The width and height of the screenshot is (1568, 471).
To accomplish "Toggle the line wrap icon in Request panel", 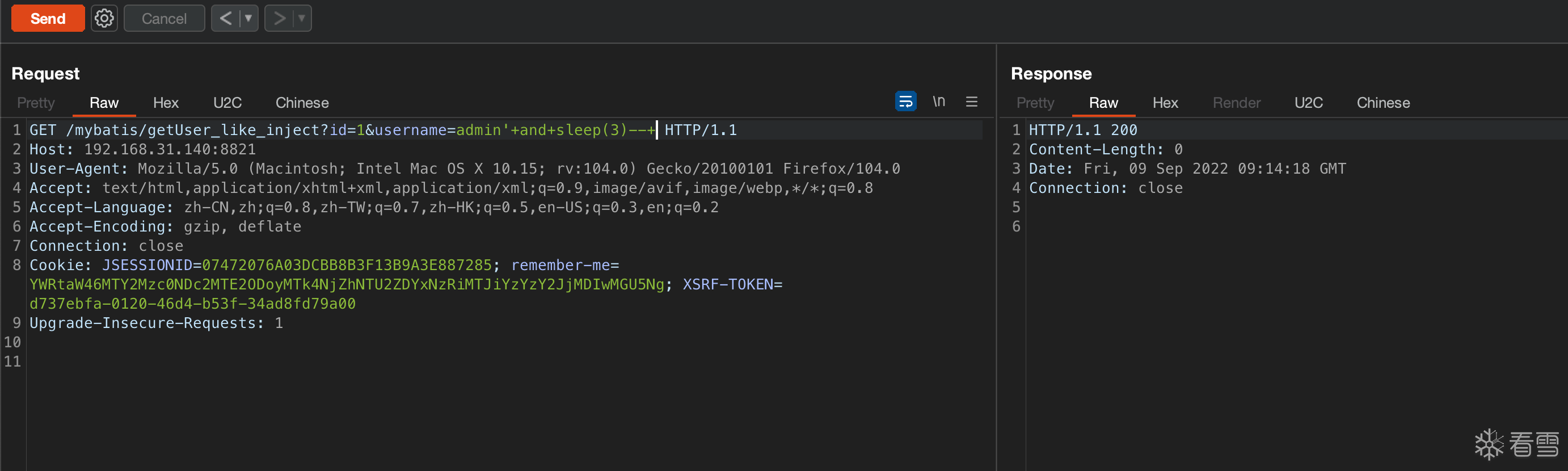I will pos(905,101).
